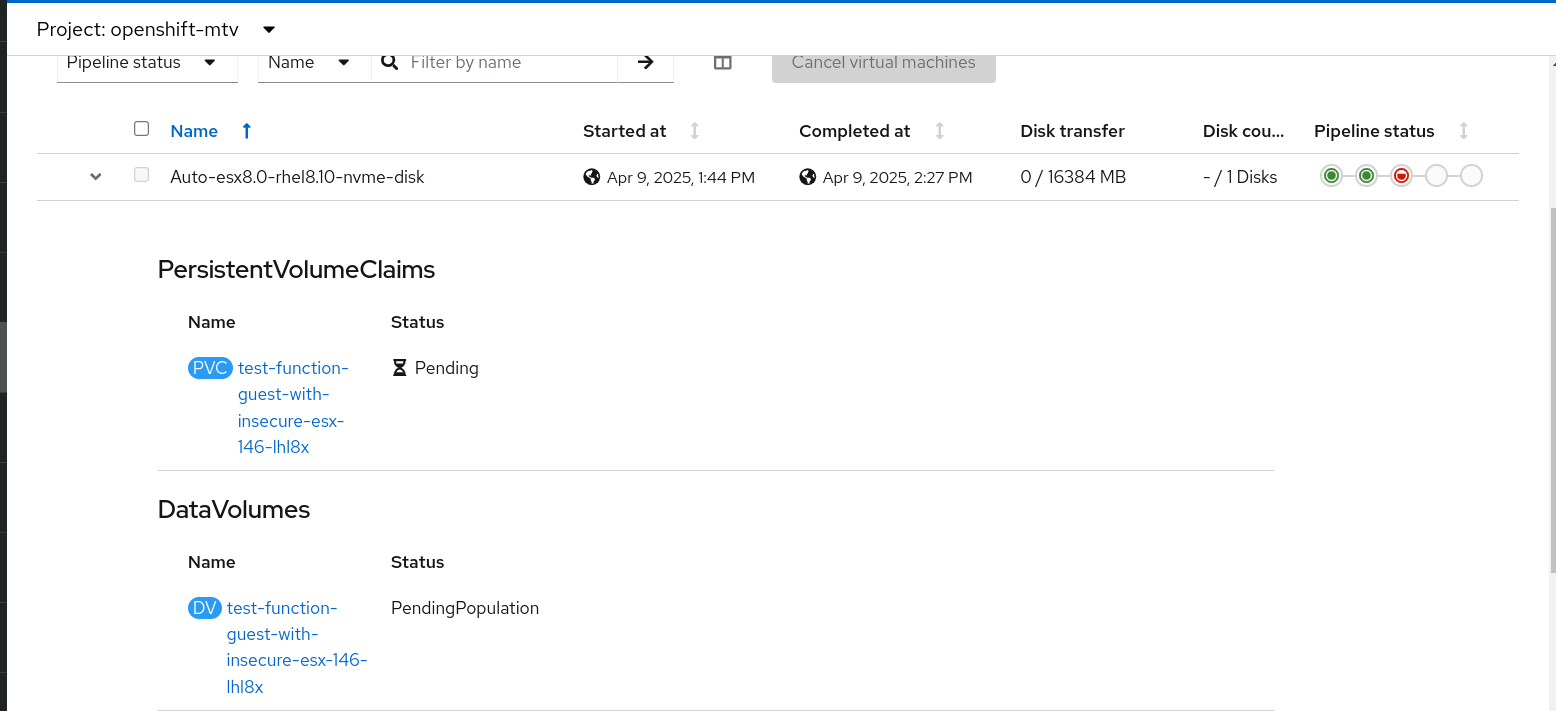Open the Name filter type dropdown
The height and width of the screenshot is (711, 1556).
coord(309,62)
